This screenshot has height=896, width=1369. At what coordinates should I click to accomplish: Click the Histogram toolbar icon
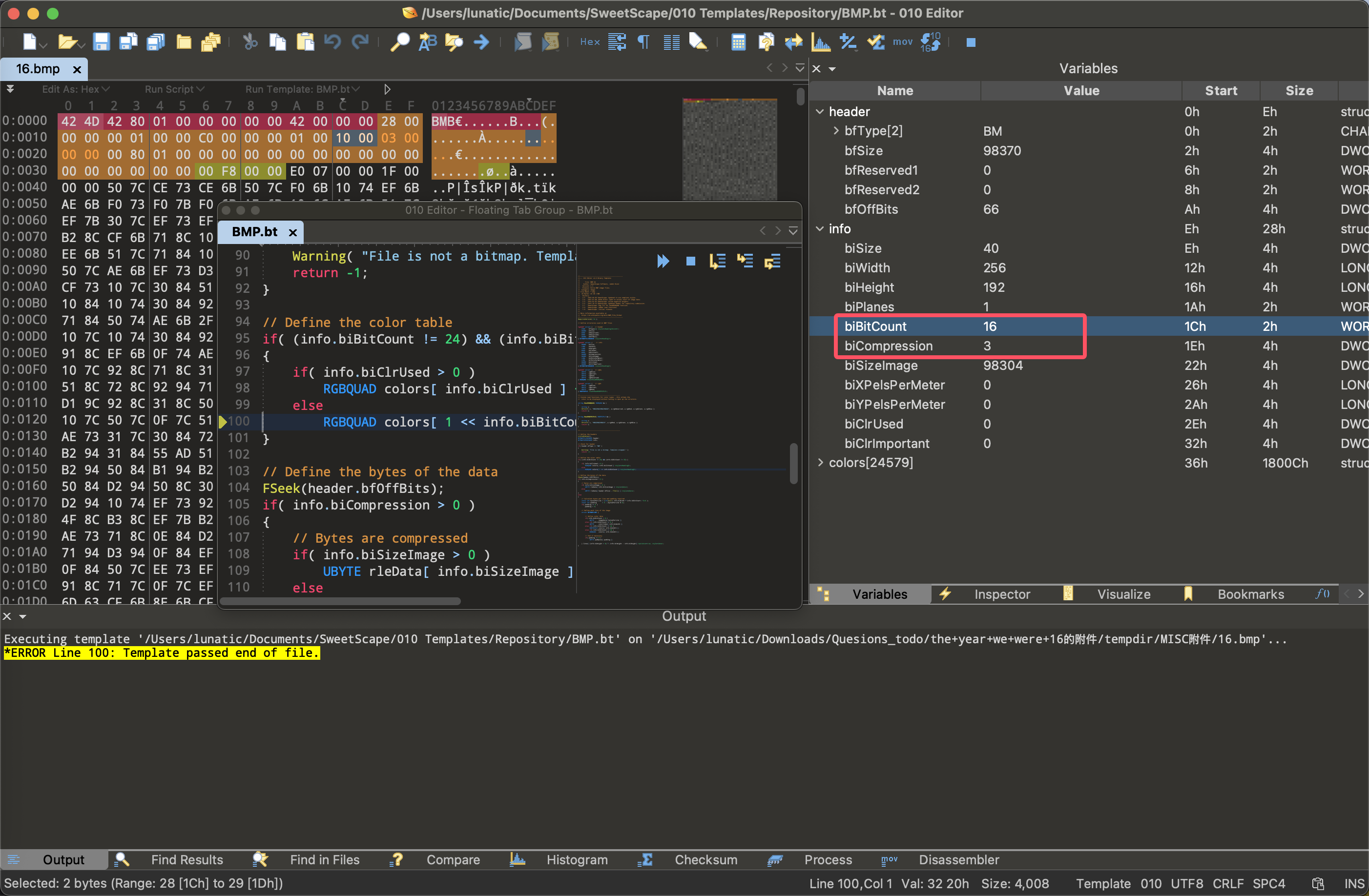[x=821, y=42]
